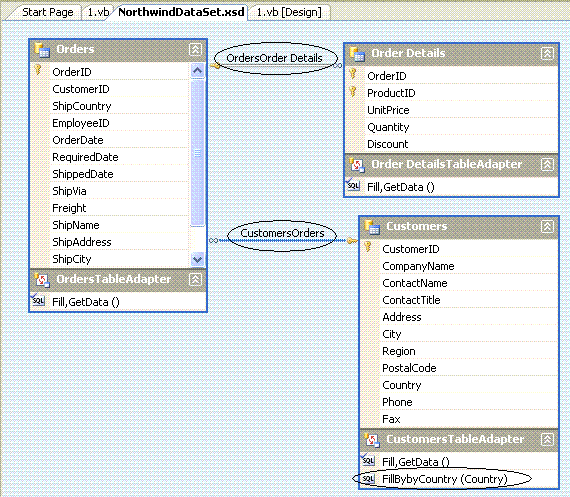Select the OrderDate column in Orders
This screenshot has width=570, height=497.
click(78, 140)
